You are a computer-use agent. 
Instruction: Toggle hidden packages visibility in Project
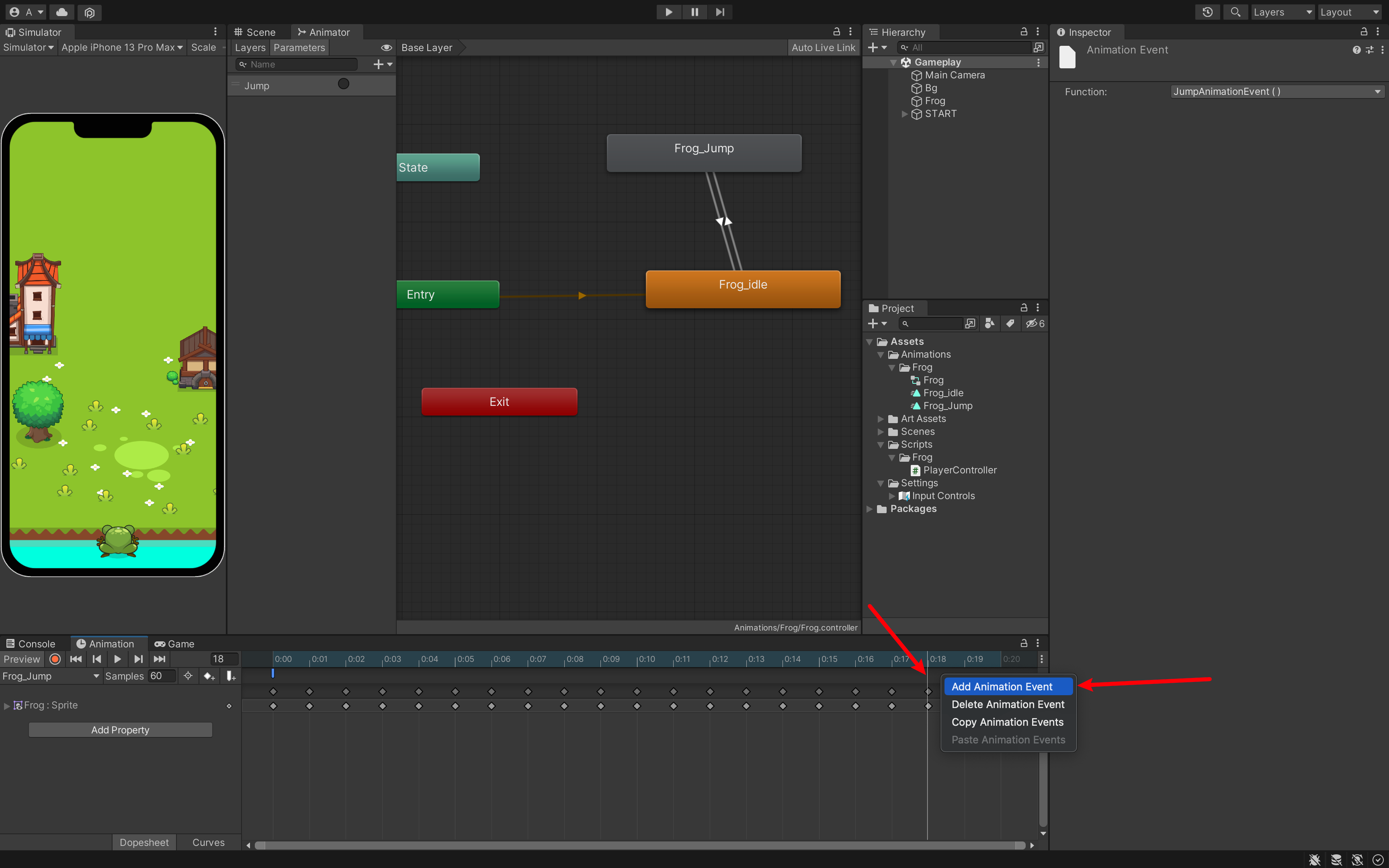pyautogui.click(x=1035, y=324)
